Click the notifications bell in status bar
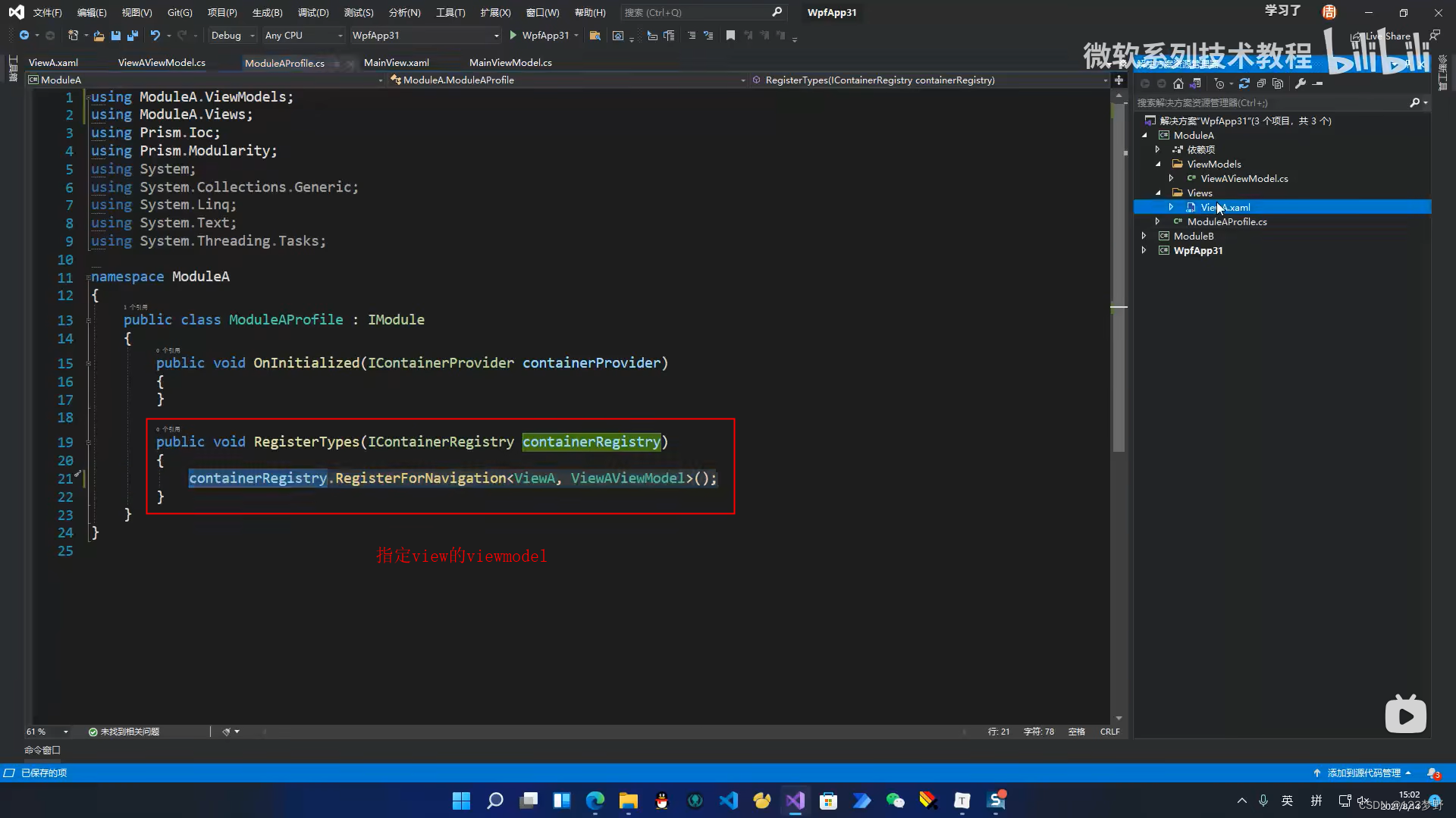1456x818 pixels. point(1432,773)
